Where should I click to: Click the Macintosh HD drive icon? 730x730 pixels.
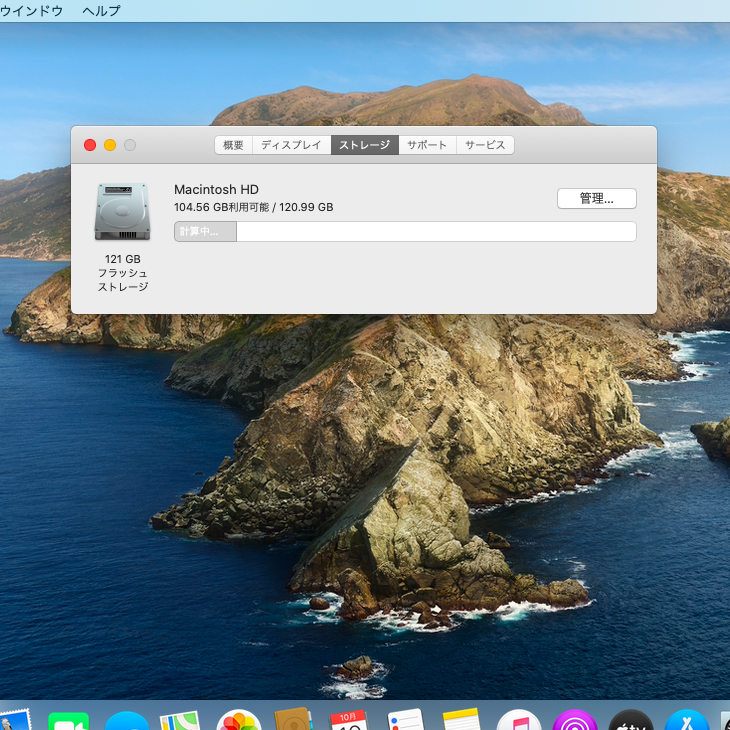pyautogui.click(x=122, y=211)
